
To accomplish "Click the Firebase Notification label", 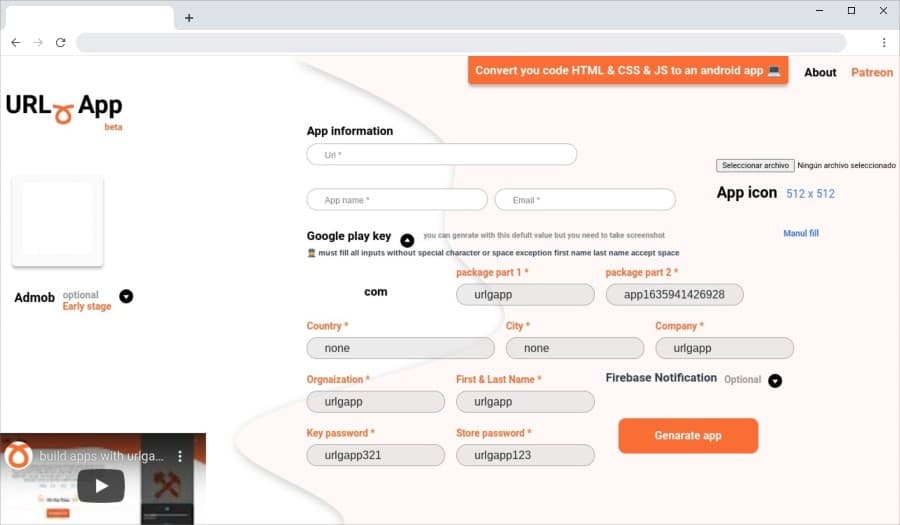I will point(661,378).
